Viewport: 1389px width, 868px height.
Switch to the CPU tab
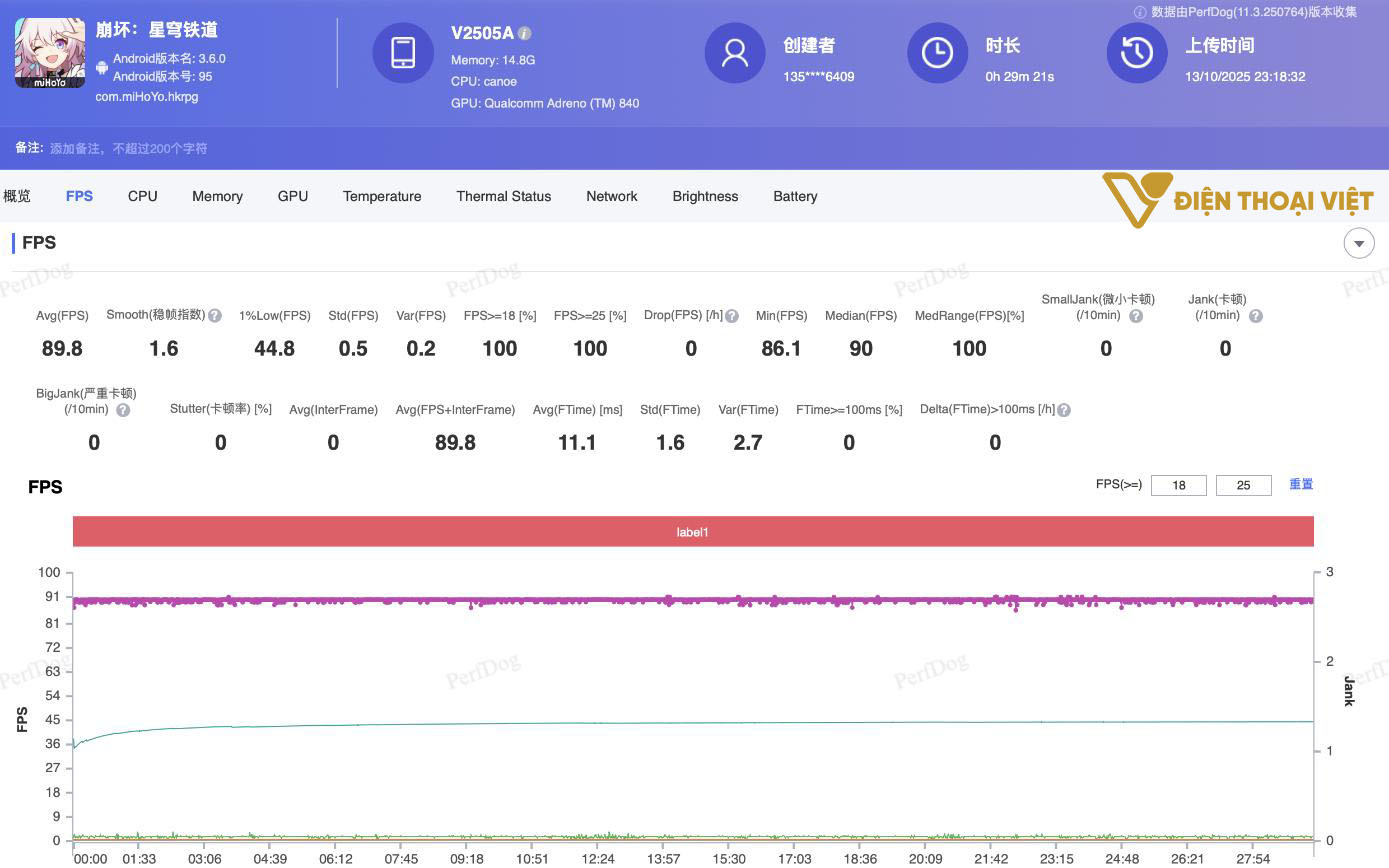pyautogui.click(x=142, y=196)
